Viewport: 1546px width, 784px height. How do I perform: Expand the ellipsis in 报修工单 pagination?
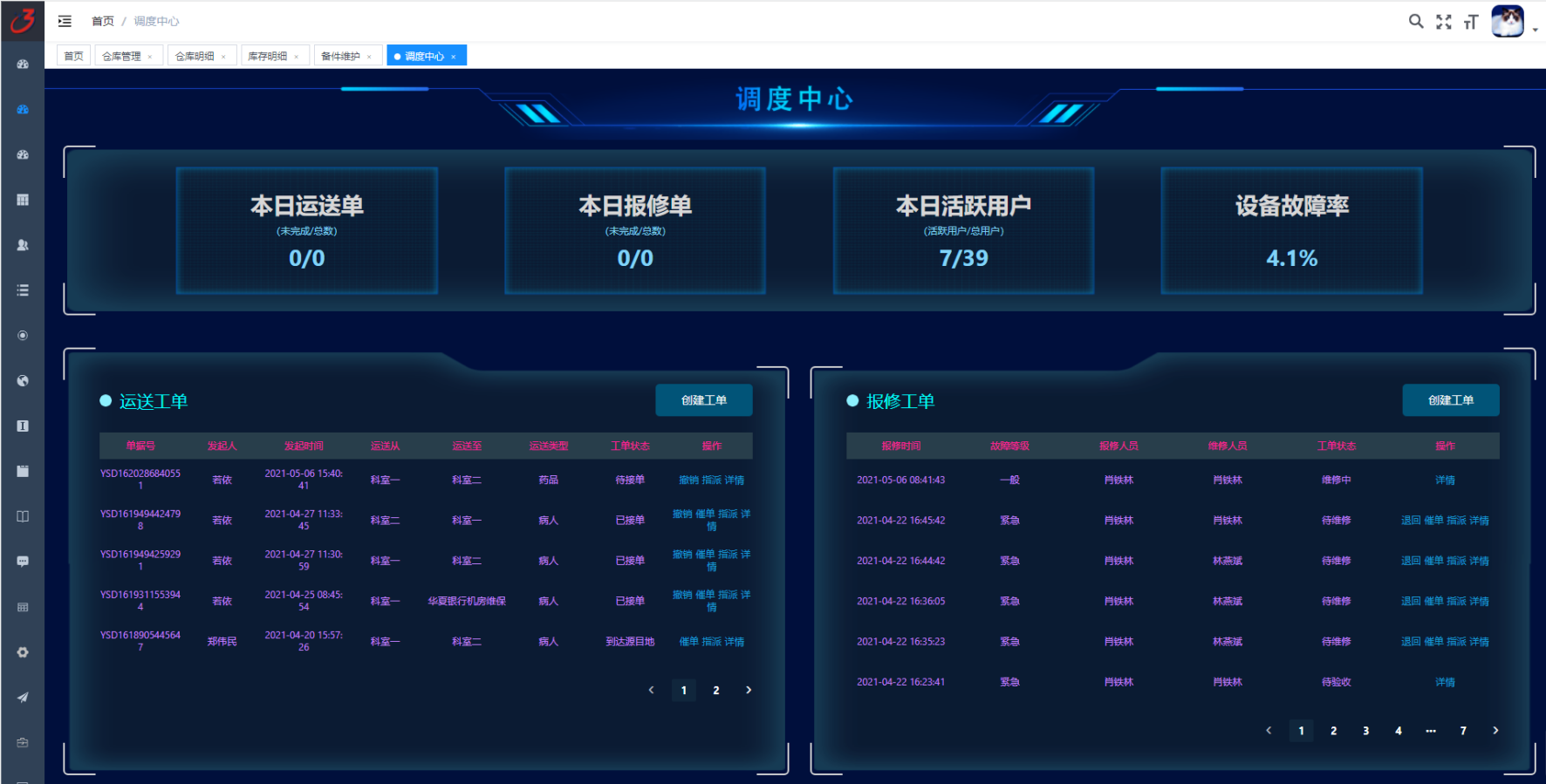click(x=1431, y=731)
